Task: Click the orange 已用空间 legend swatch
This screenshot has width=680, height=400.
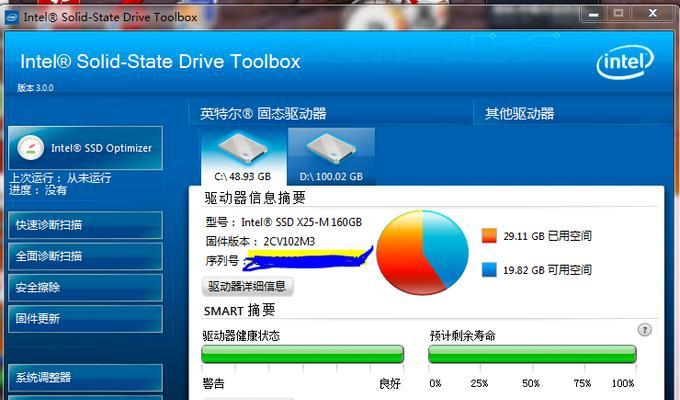Action: (x=489, y=236)
